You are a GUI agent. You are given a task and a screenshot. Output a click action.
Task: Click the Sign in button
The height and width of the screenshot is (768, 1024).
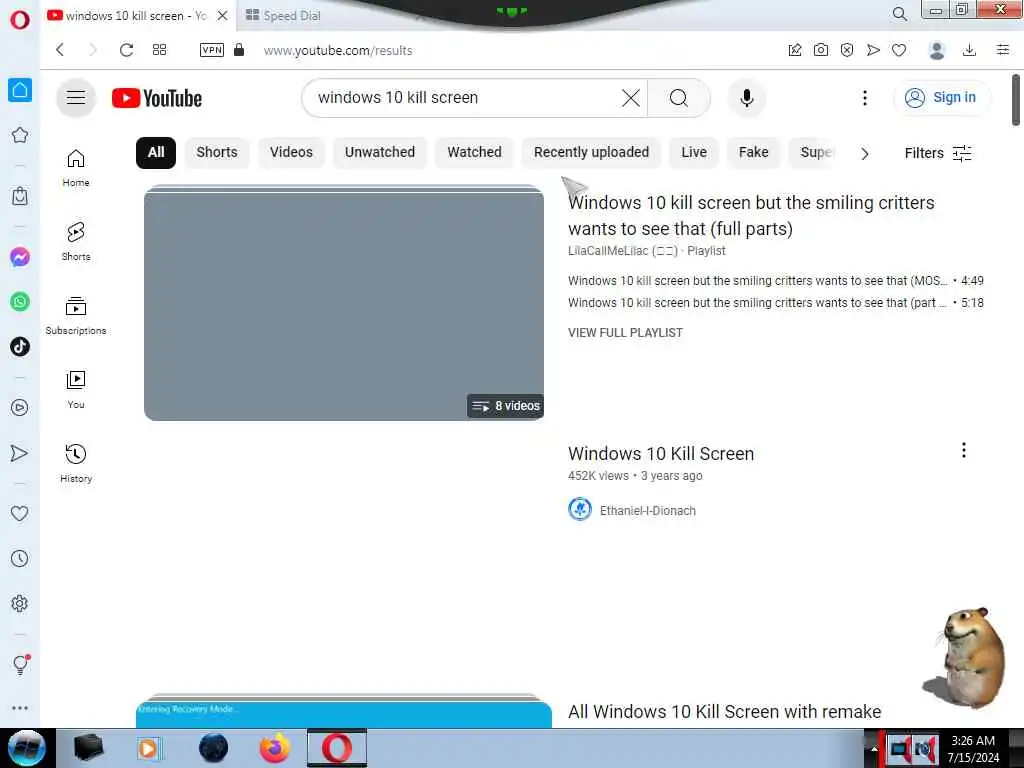tap(941, 98)
